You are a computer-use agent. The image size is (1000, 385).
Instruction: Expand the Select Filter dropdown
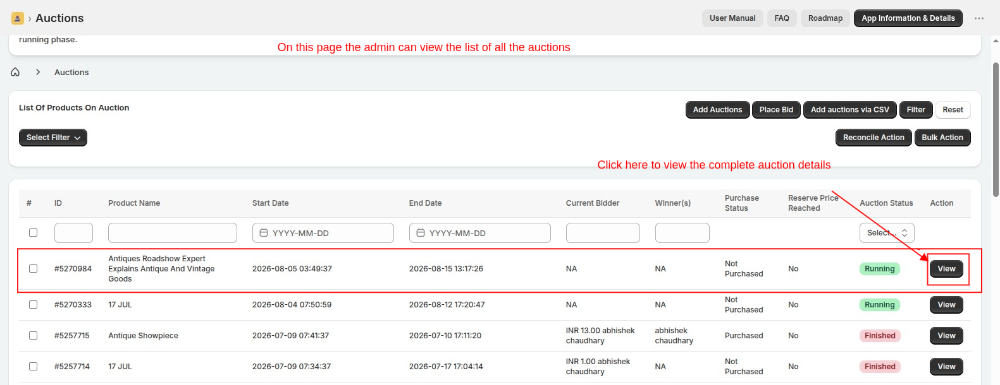click(x=53, y=137)
